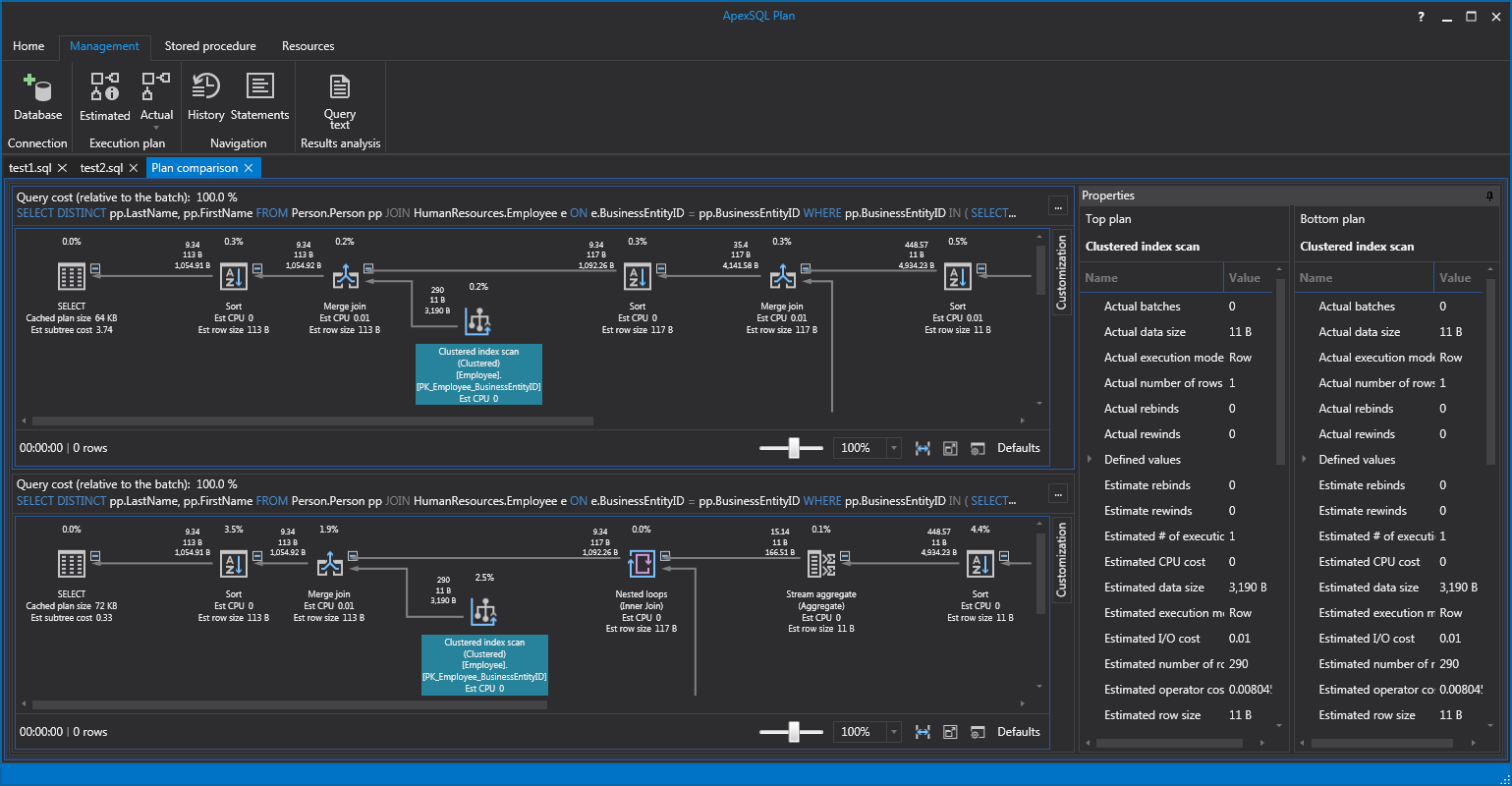This screenshot has height=786, width=1512.
Task: Collapse the Stream aggregate node in bottom plan
Action: coord(845,555)
